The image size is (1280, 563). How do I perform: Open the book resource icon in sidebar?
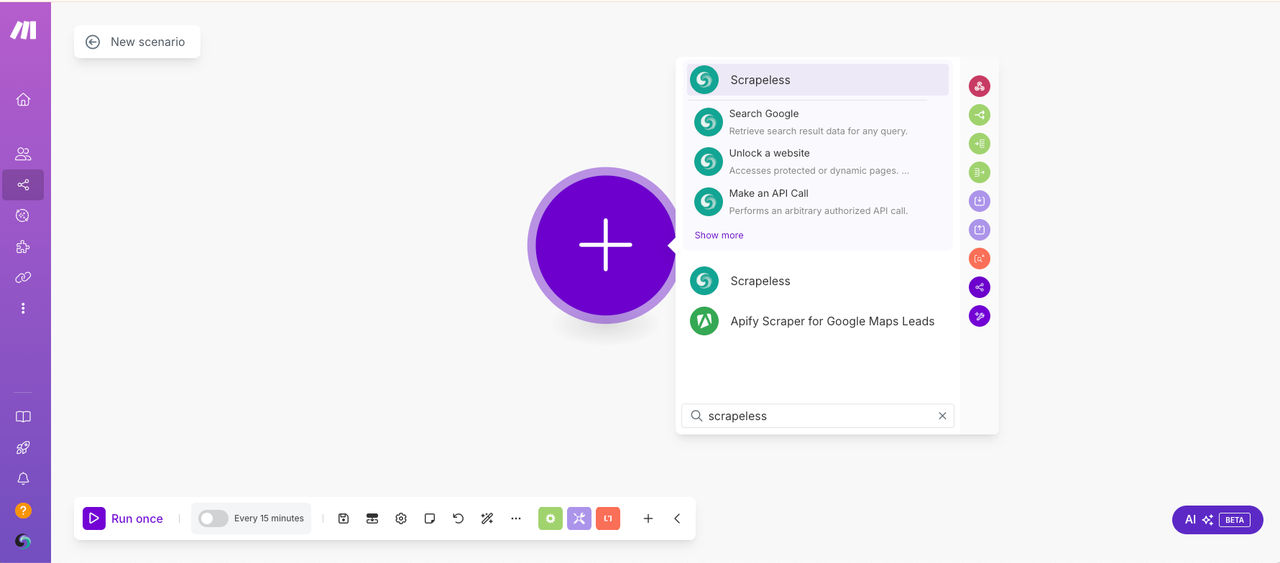click(23, 417)
